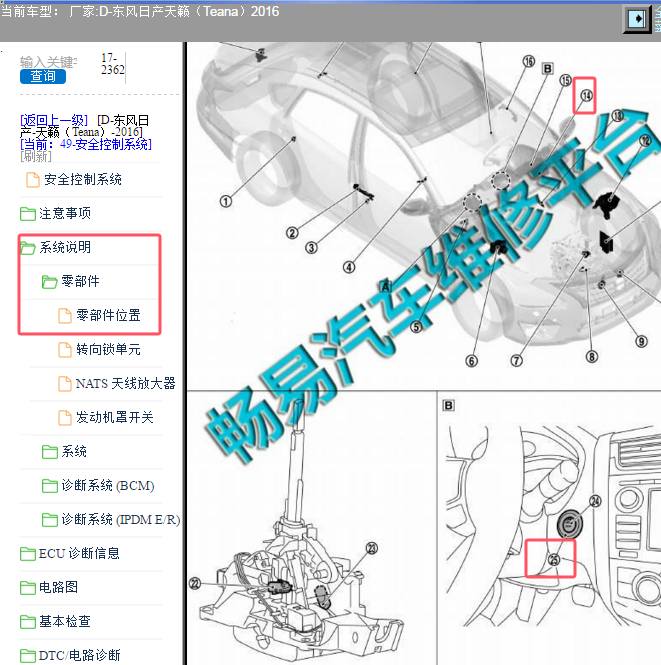Click the 注意事项 folder icon

pos(28,214)
